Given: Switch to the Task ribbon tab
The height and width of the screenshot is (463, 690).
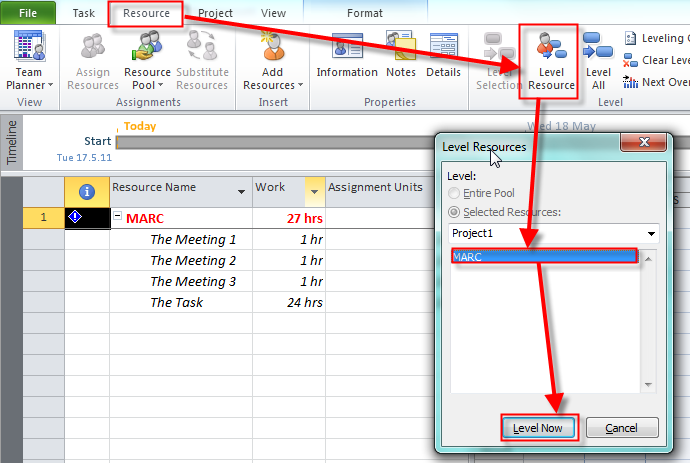Looking at the screenshot, I should (x=84, y=14).
